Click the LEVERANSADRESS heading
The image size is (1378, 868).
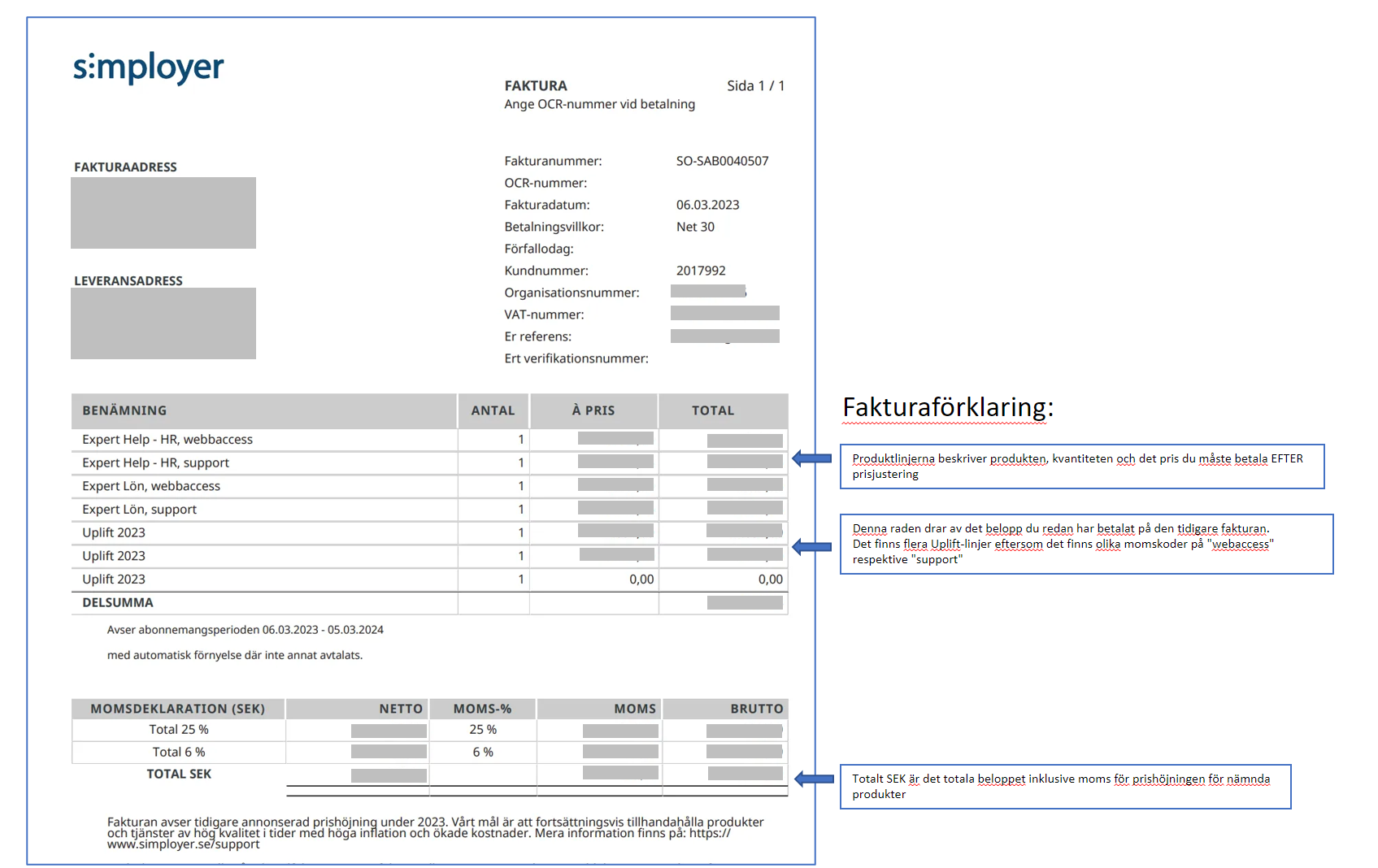pyautogui.click(x=128, y=280)
